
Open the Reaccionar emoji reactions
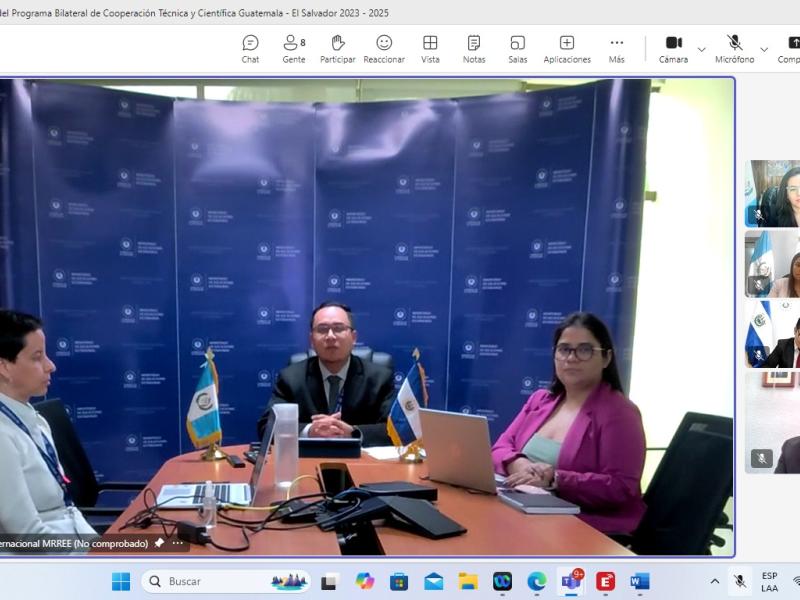pos(384,48)
